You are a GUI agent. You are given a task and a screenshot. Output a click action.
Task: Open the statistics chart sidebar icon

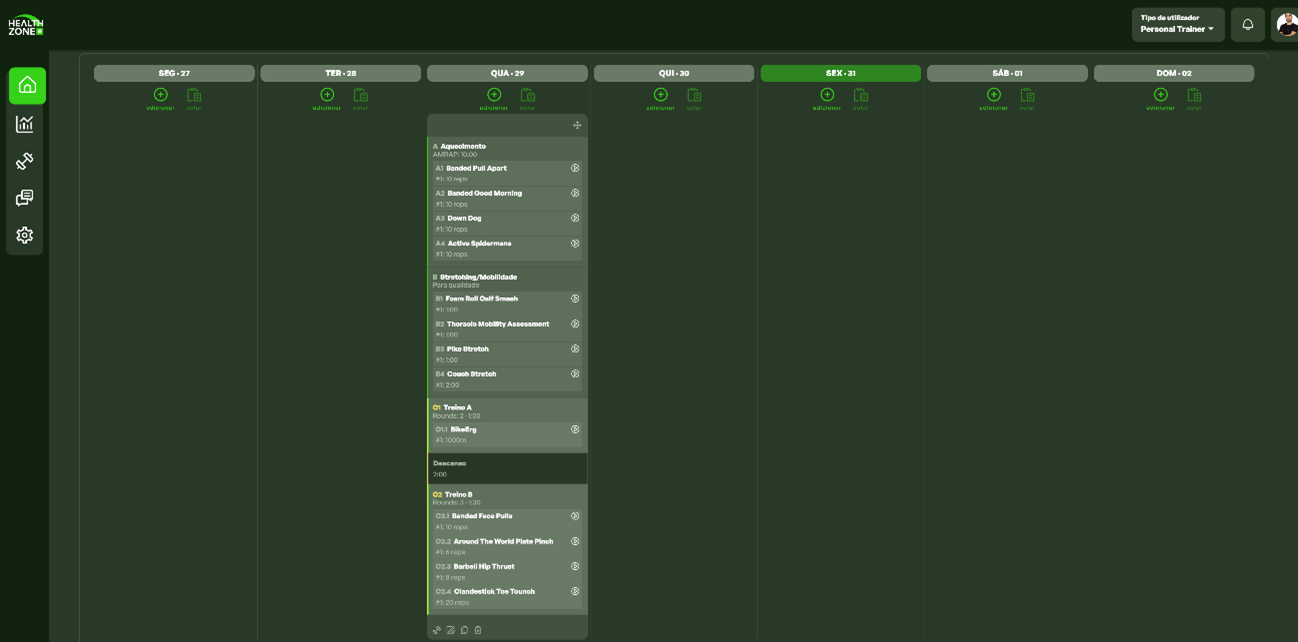tap(25, 124)
